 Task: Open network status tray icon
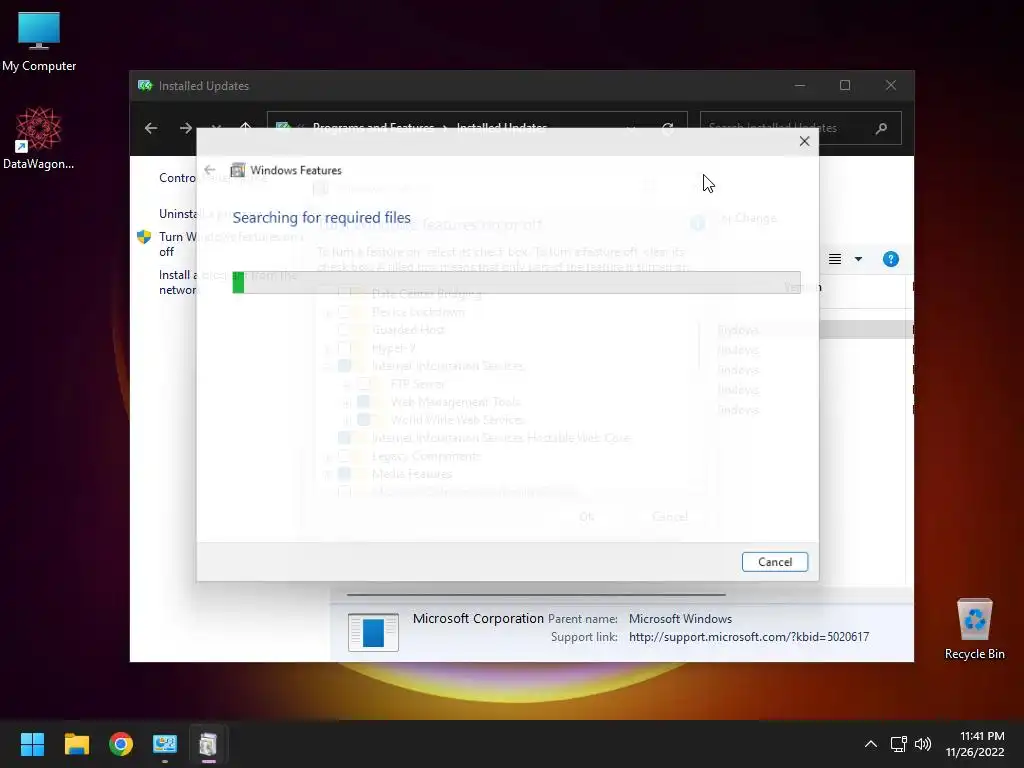899,744
